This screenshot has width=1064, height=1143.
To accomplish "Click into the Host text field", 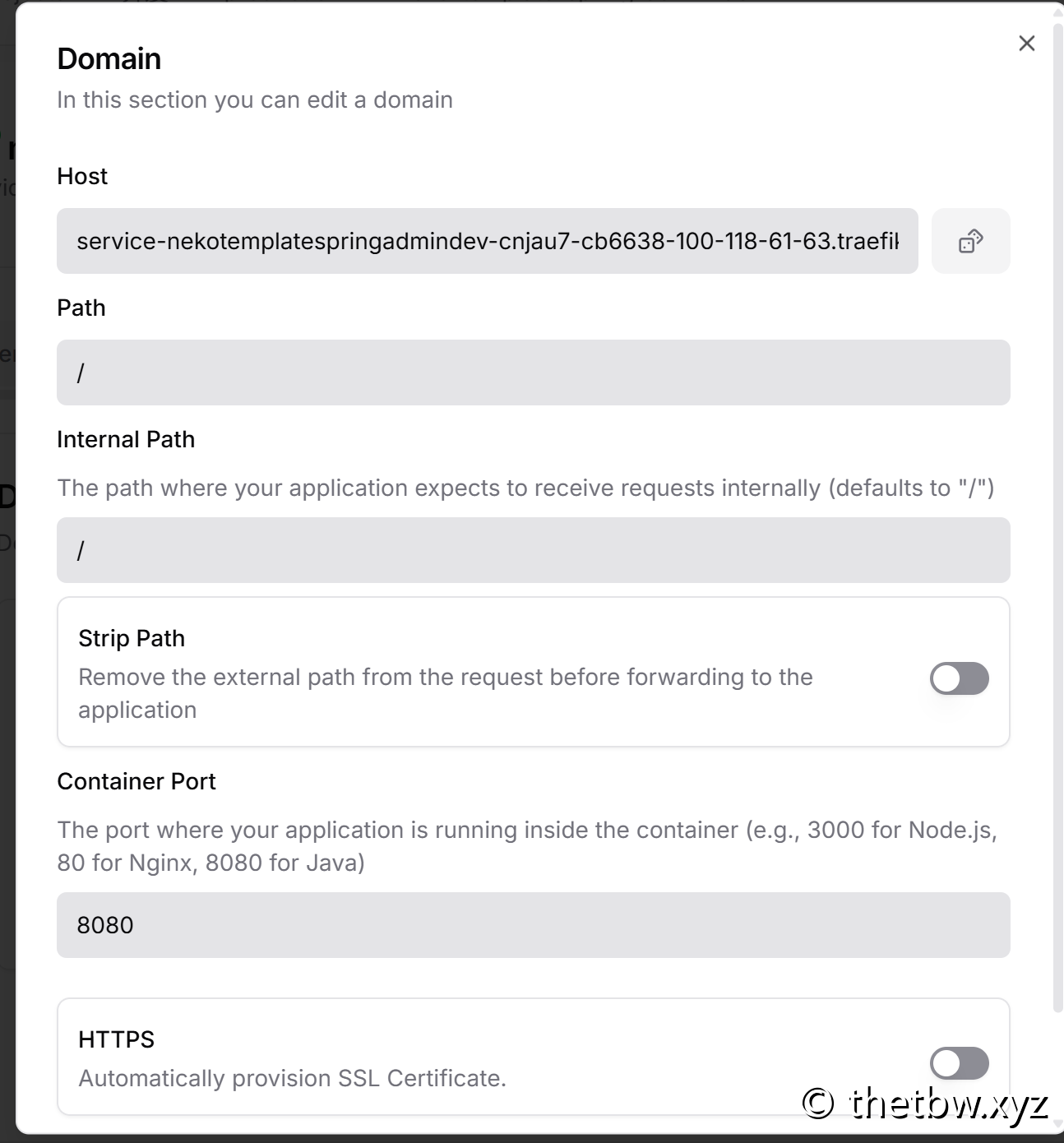I will 487,241.
